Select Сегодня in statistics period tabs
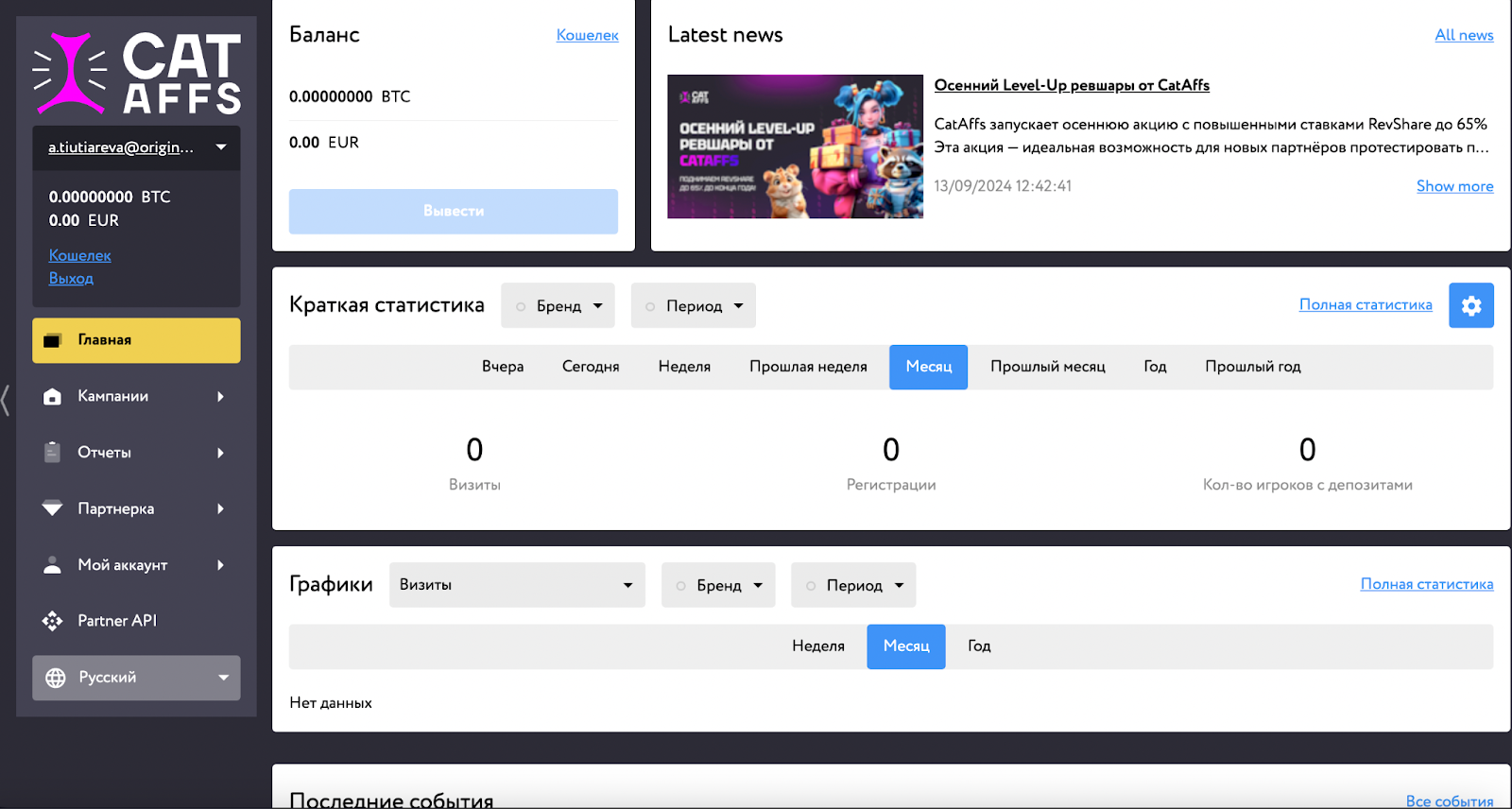 [x=591, y=367]
